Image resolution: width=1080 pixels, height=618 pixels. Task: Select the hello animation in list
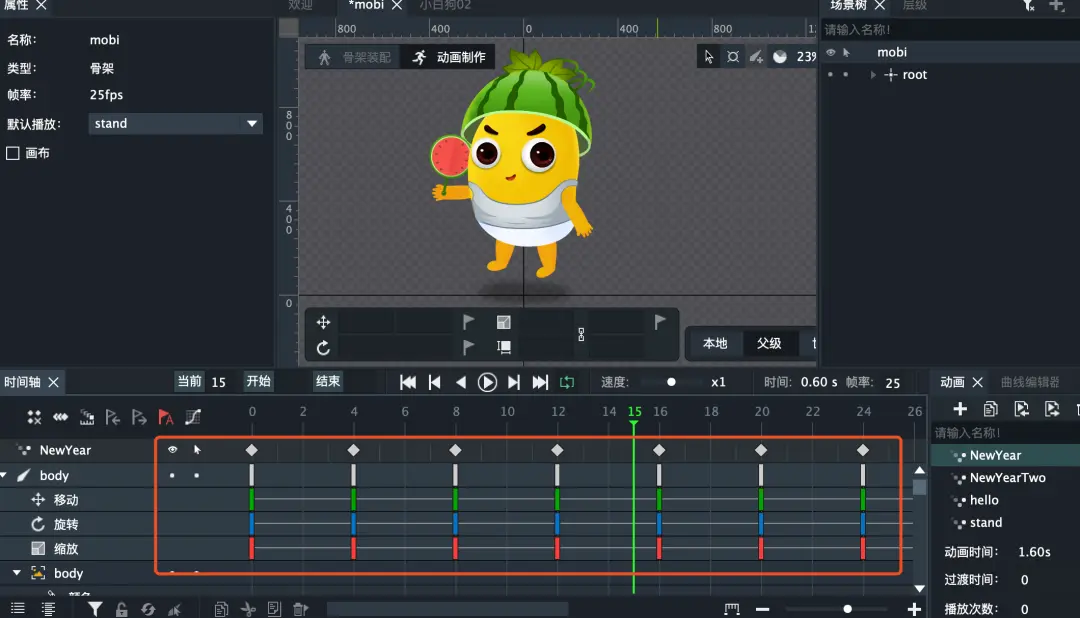(x=984, y=500)
